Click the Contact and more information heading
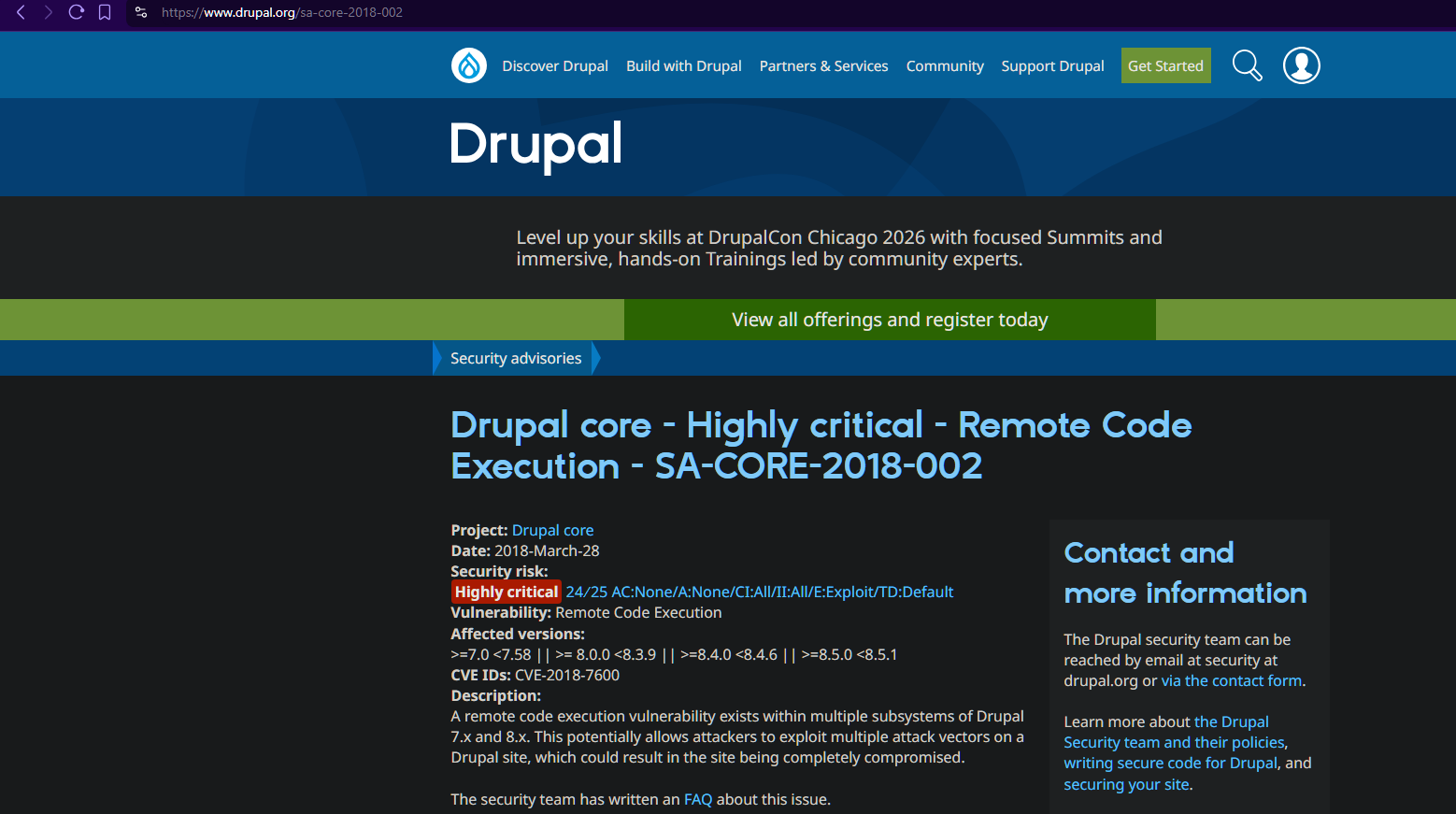1456x814 pixels. pos(1185,572)
